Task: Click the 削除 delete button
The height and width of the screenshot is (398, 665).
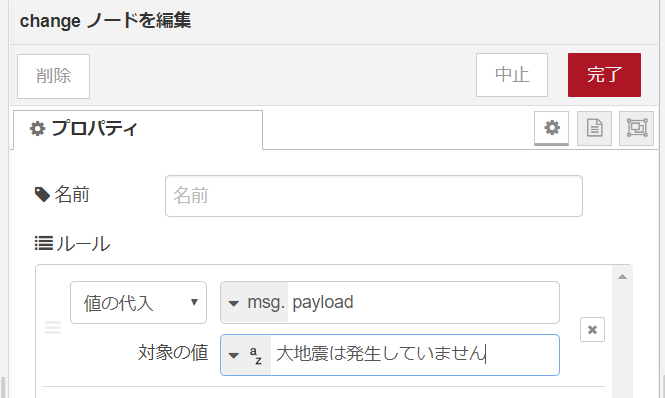Action: (53, 76)
